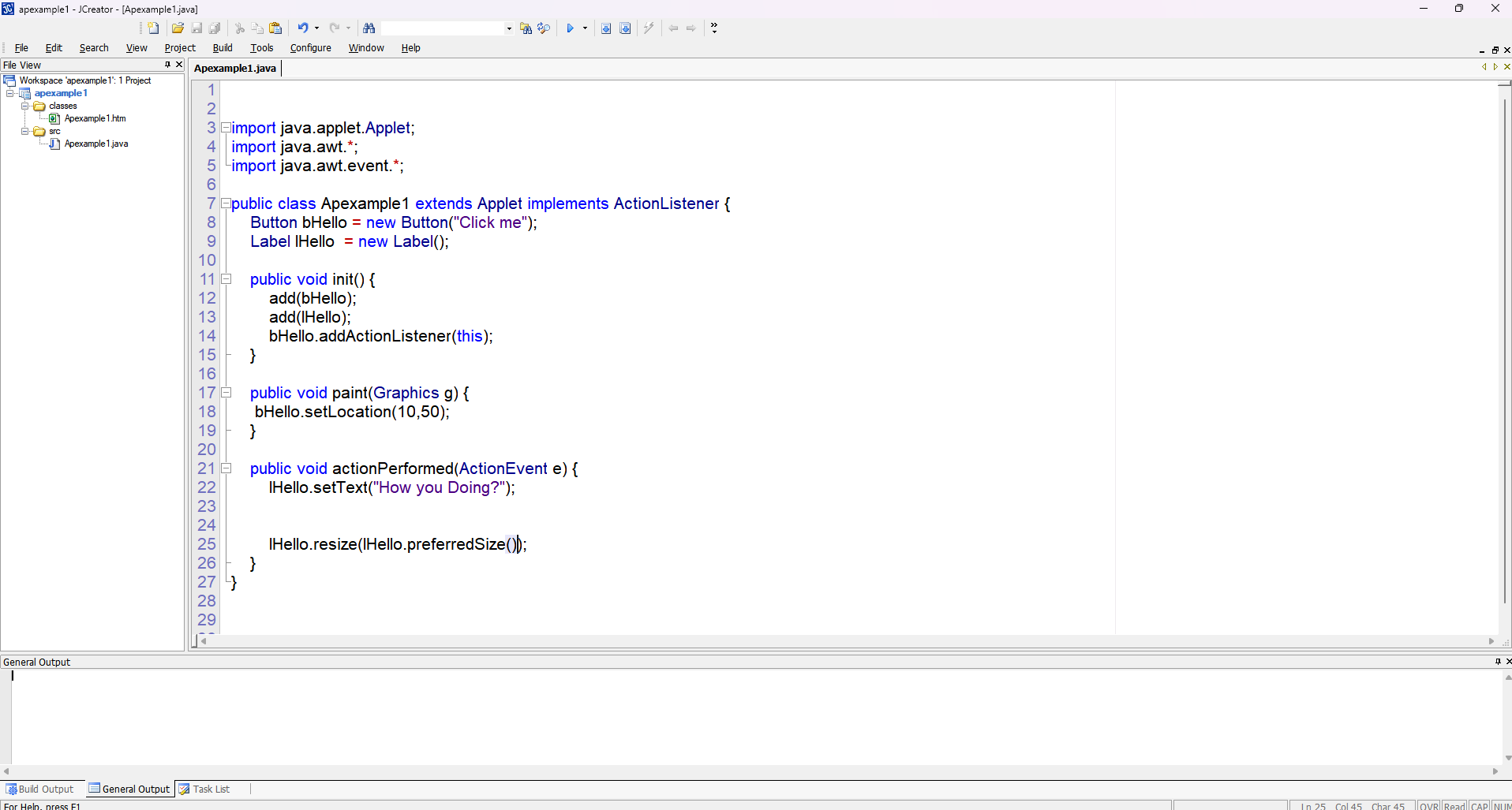Run the project with the blue play icon

tap(570, 28)
